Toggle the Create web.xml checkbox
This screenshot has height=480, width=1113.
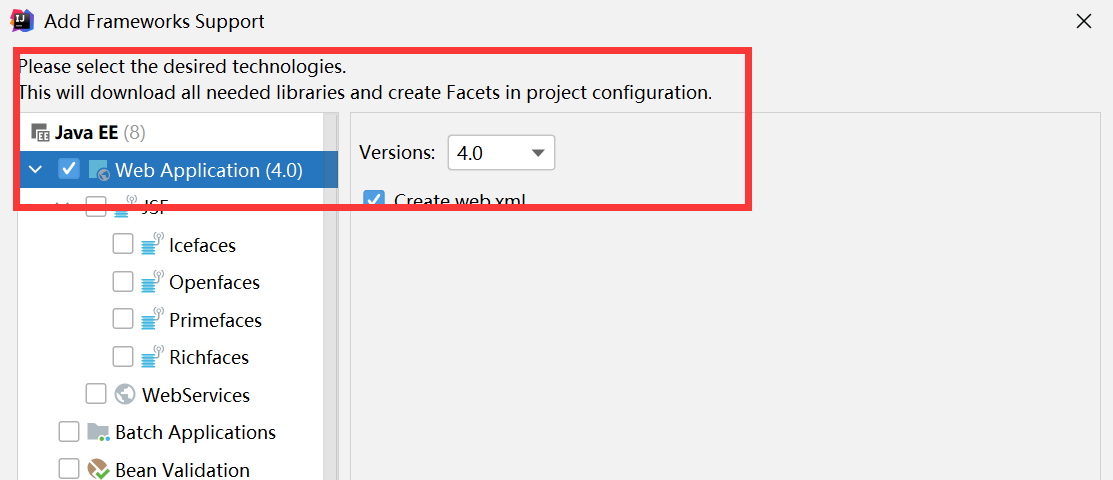click(x=374, y=199)
